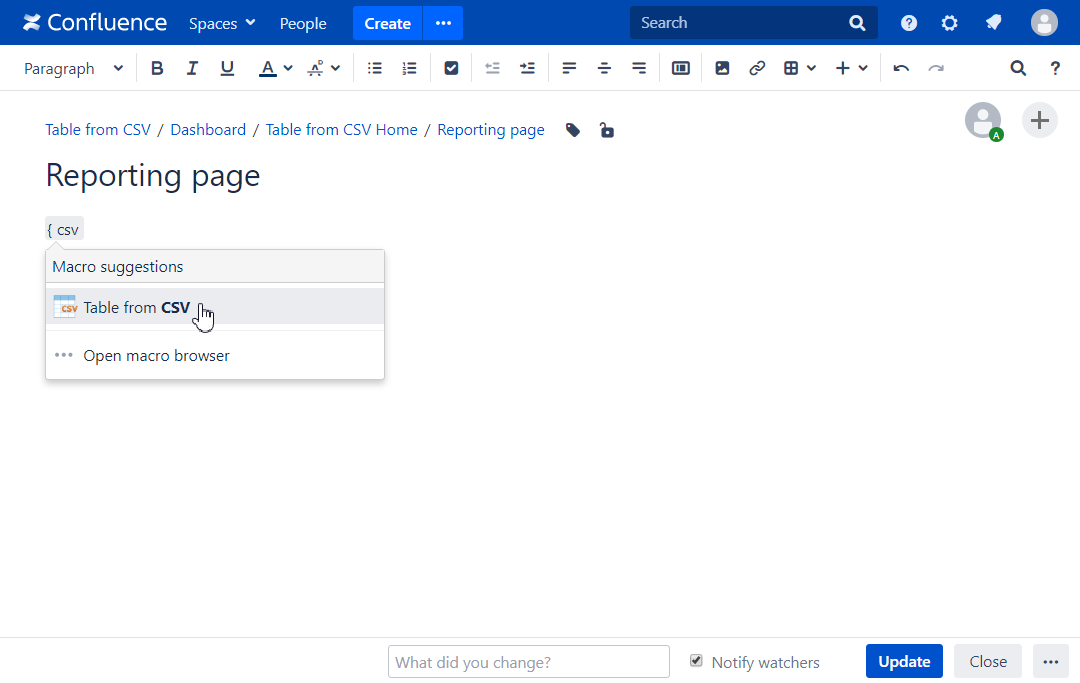This screenshot has width=1080, height=683.
Task: Expand the Paragraph style dropdown
Action: pos(74,68)
